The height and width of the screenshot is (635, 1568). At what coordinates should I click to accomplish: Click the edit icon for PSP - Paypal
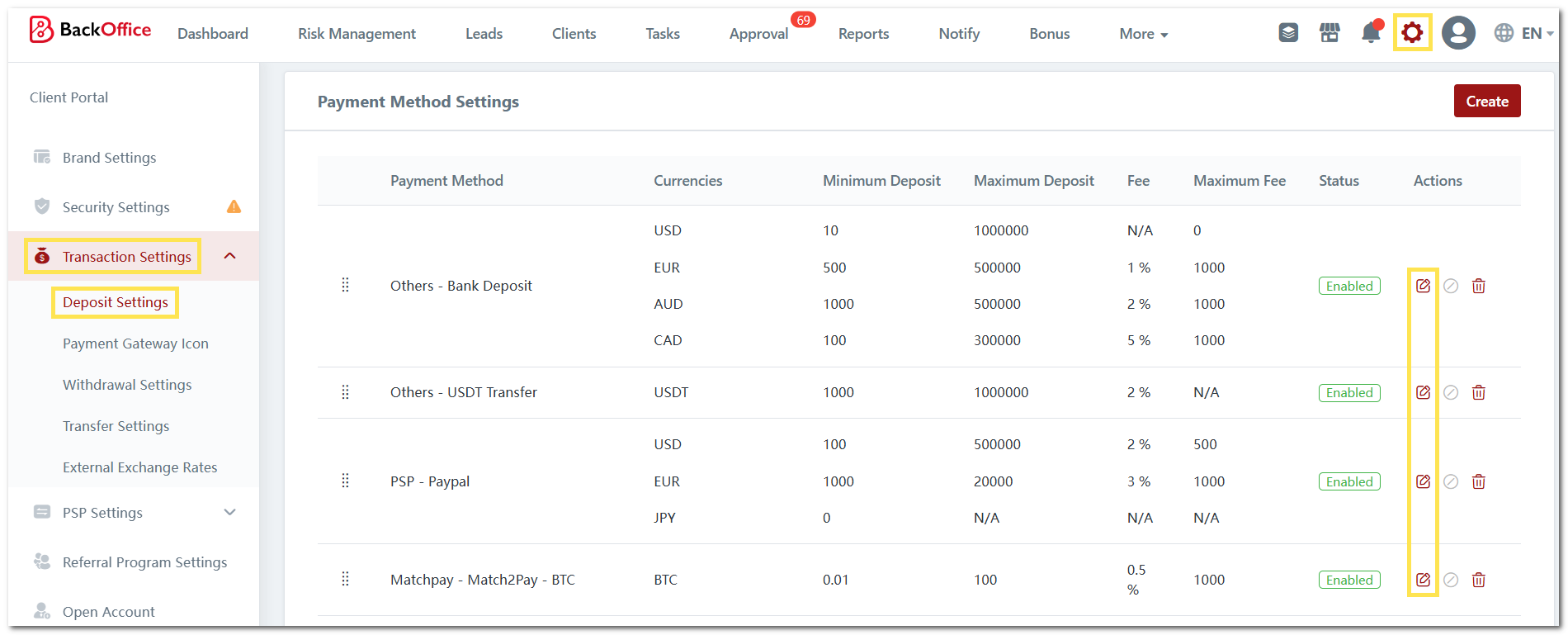pyautogui.click(x=1423, y=481)
